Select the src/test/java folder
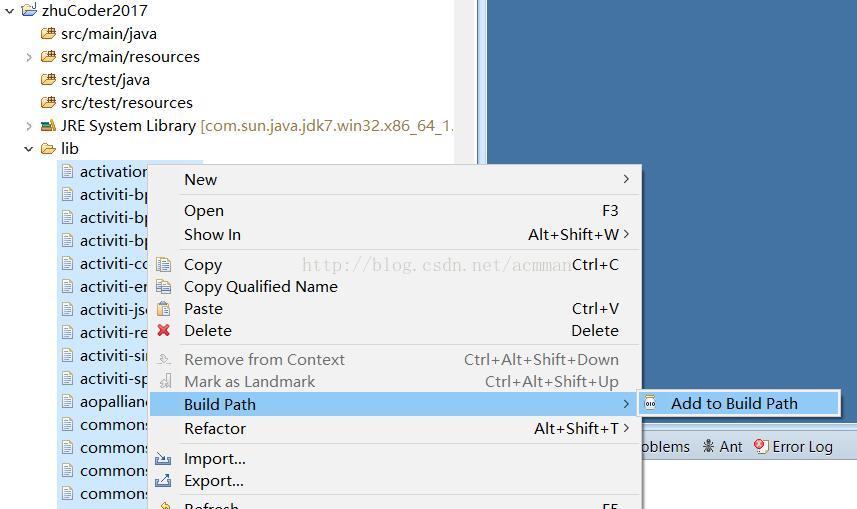 pos(104,80)
